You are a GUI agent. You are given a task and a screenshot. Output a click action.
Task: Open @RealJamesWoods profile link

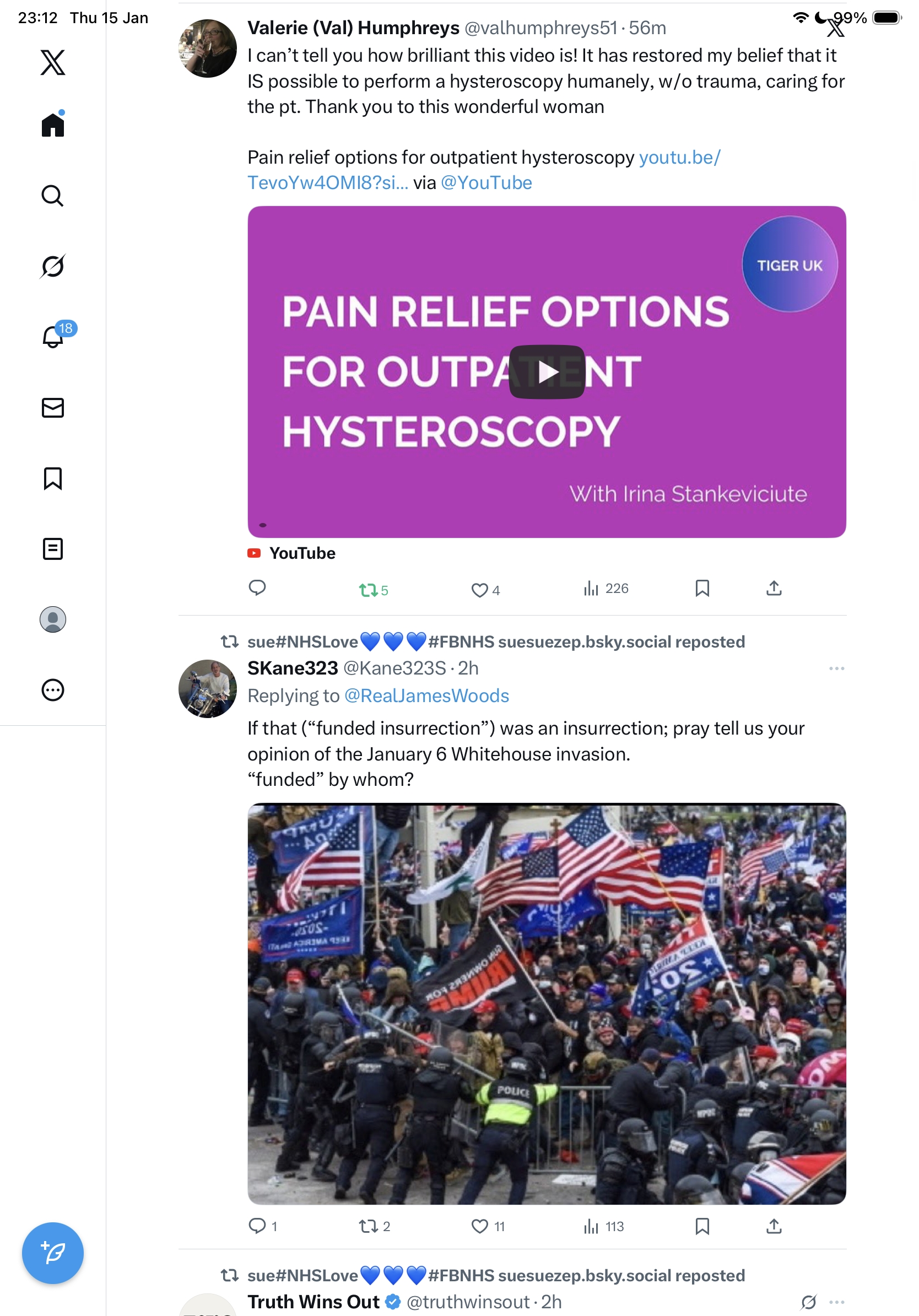426,695
